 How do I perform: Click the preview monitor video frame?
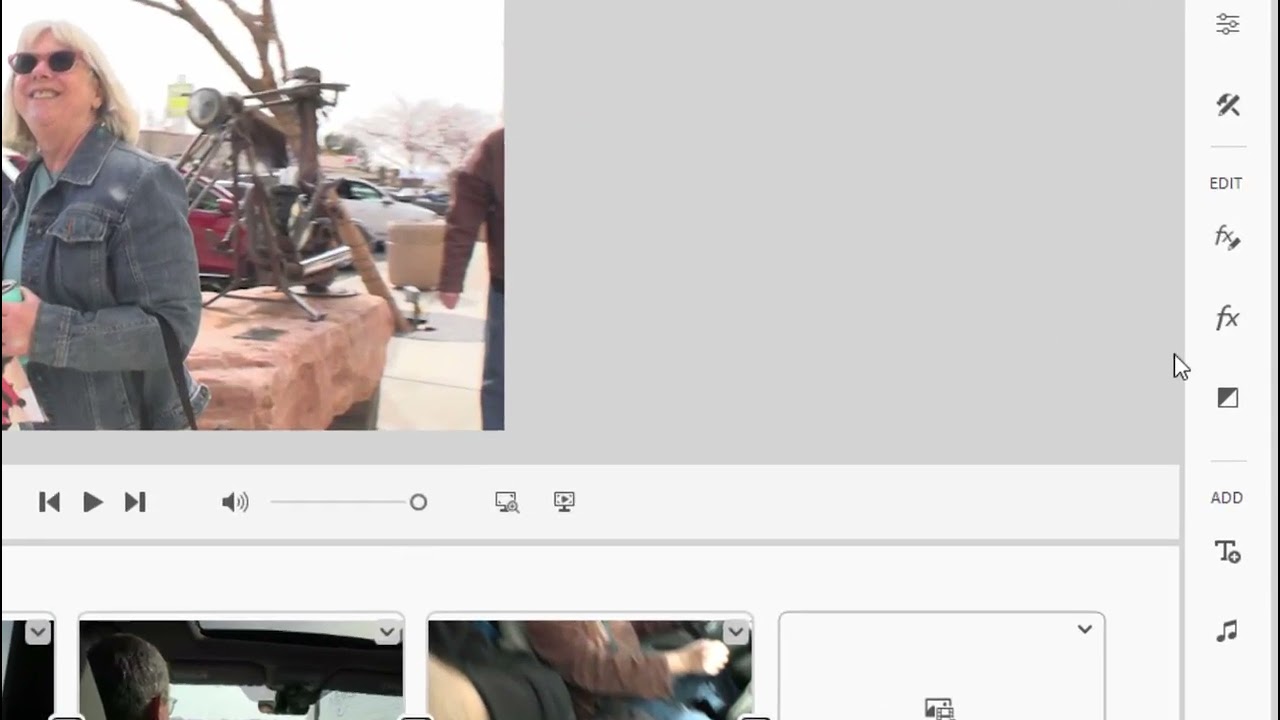252,215
